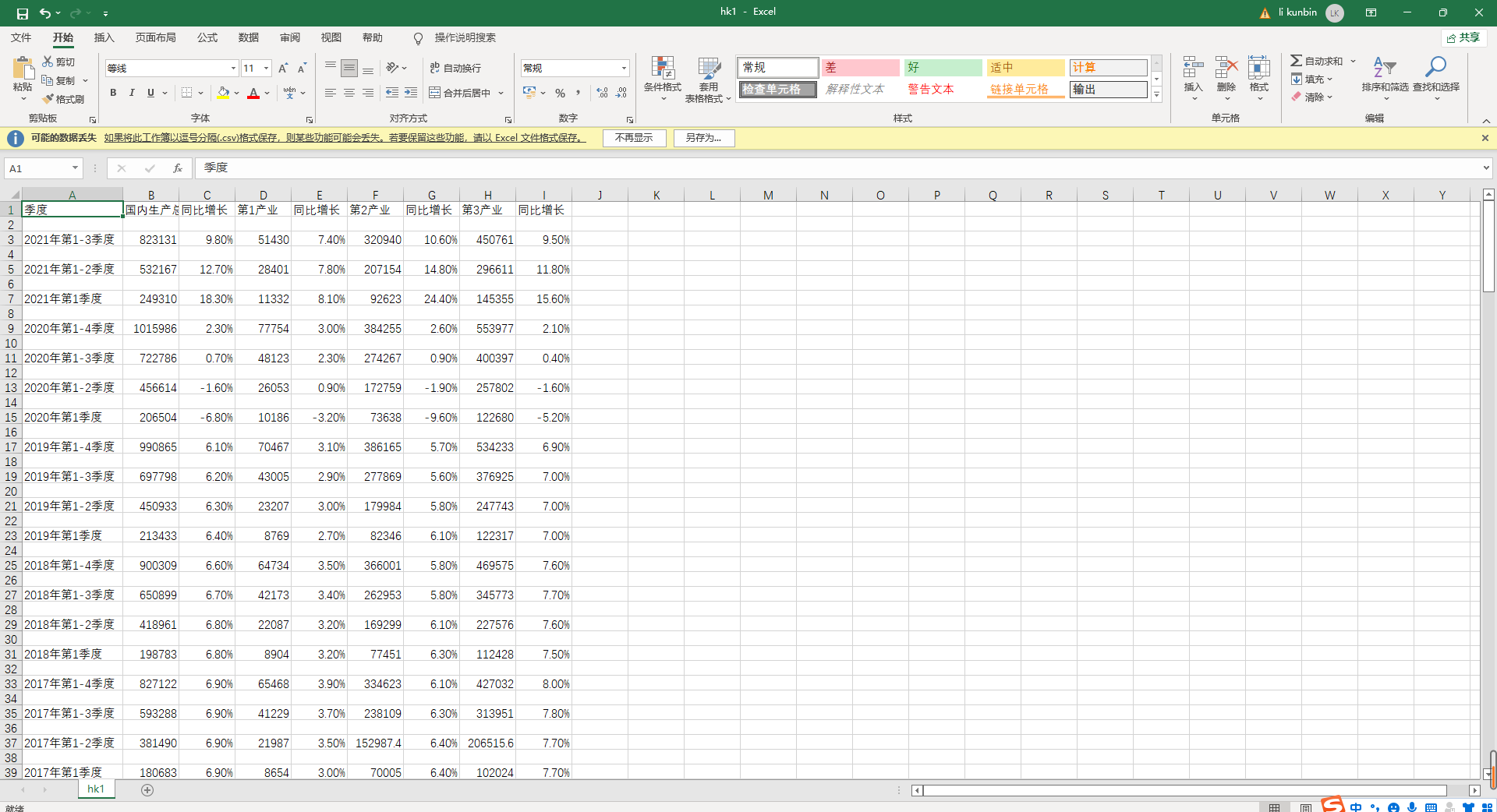Click the 共享 (Share) button
Image resolution: width=1497 pixels, height=812 pixels.
(x=1463, y=37)
